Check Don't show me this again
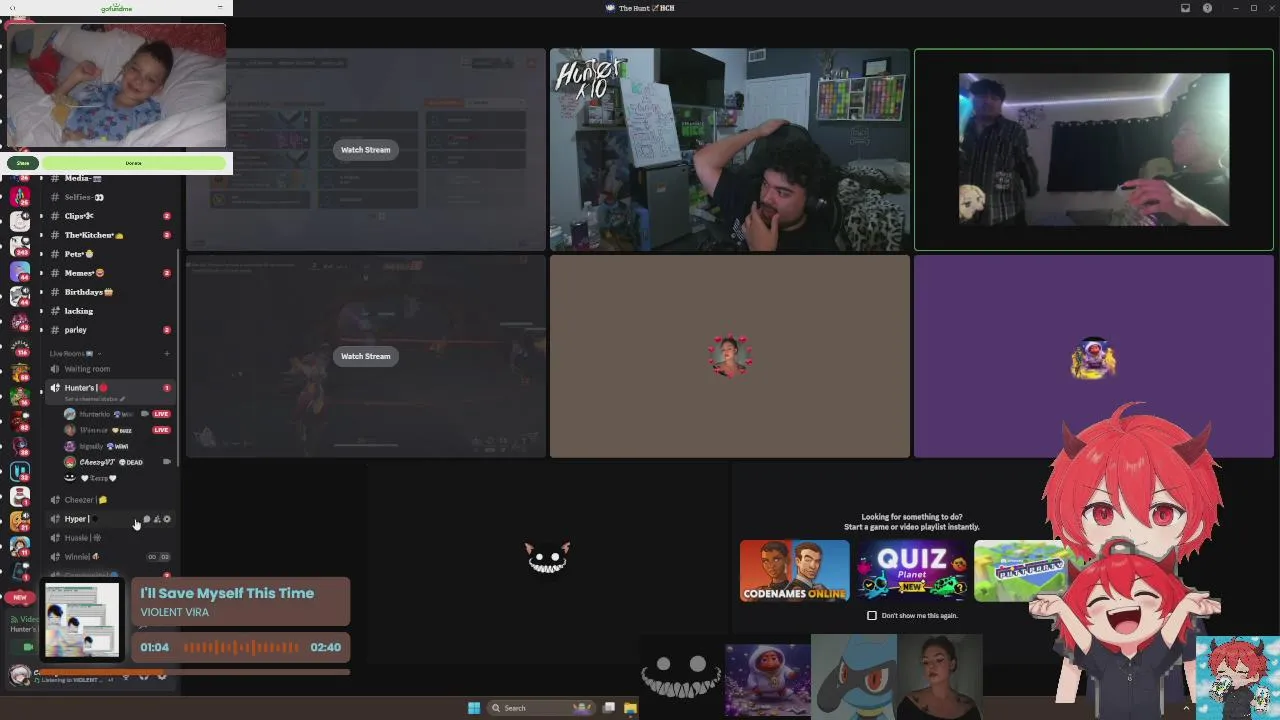This screenshot has width=1280, height=720. click(872, 615)
